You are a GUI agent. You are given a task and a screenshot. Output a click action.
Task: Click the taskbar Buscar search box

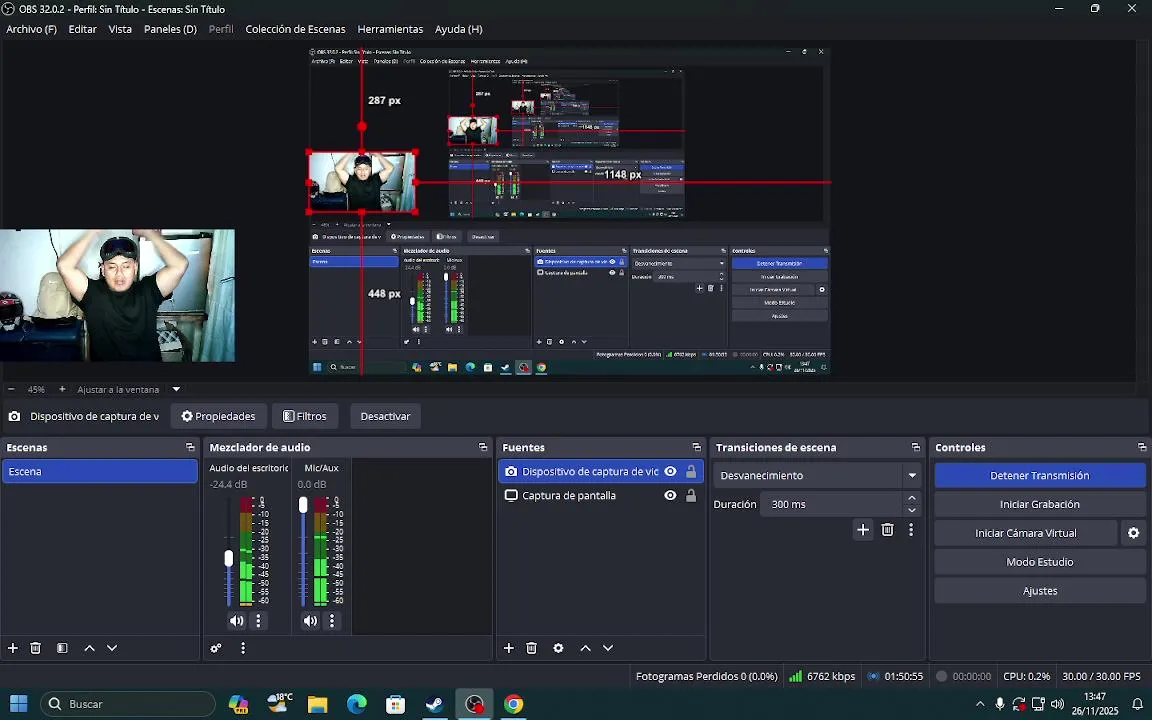128,704
